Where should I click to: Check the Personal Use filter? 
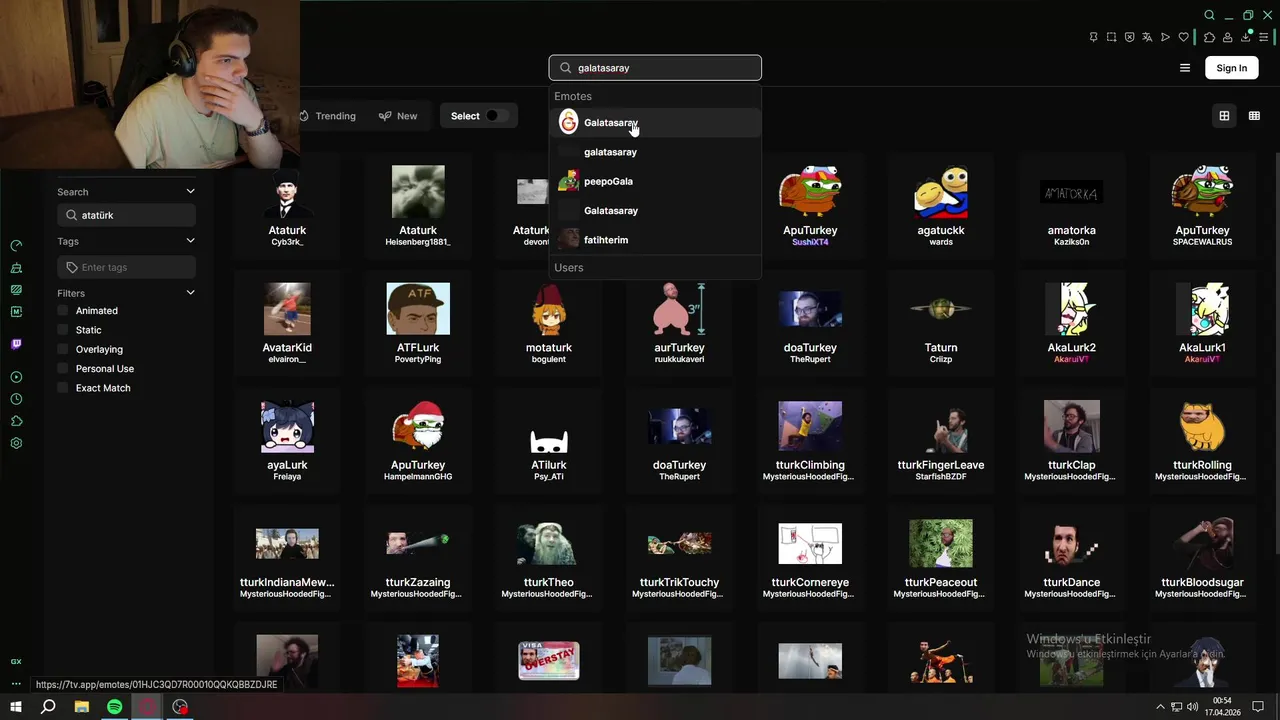(63, 369)
